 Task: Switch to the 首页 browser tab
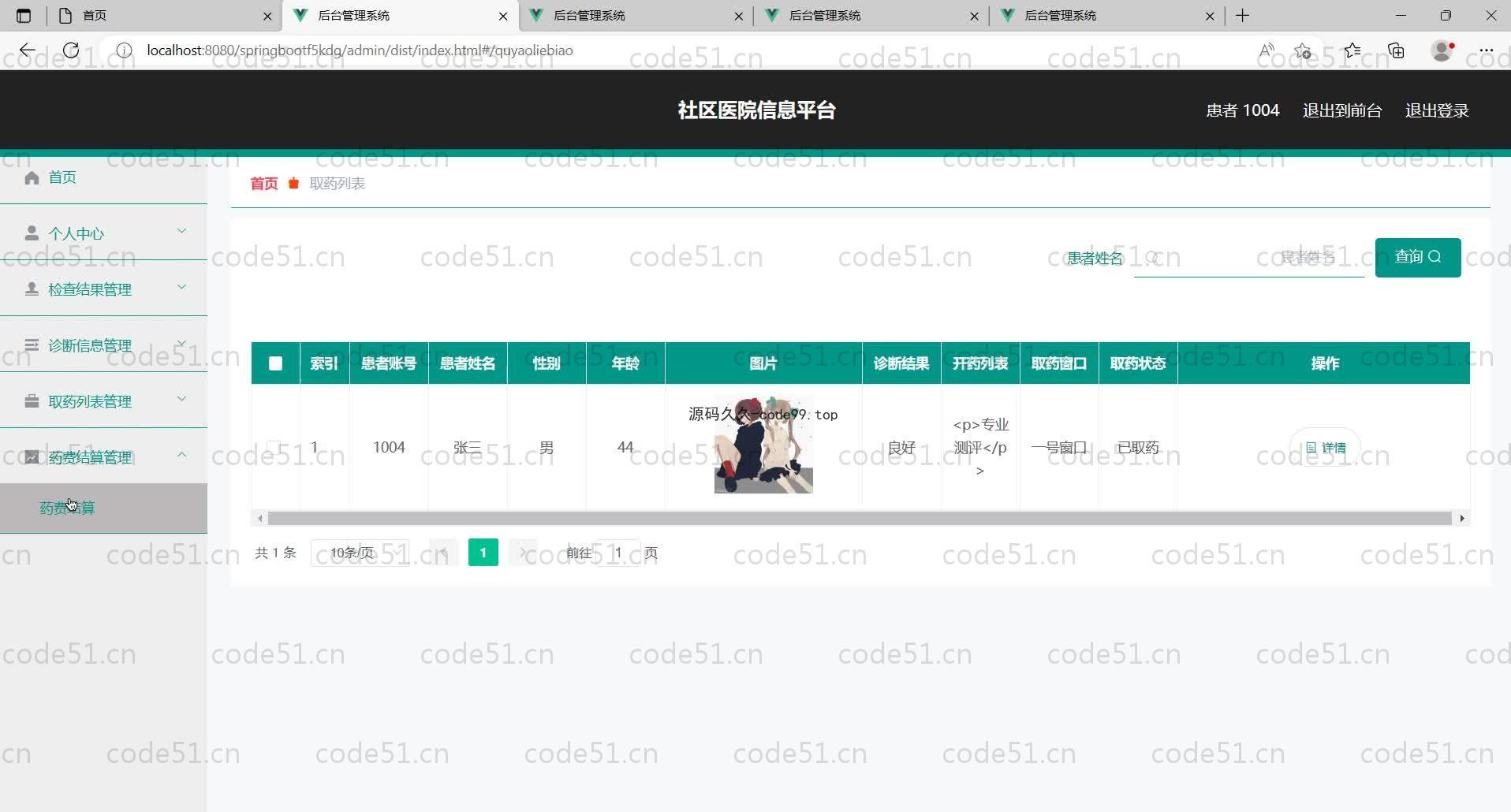[166, 16]
